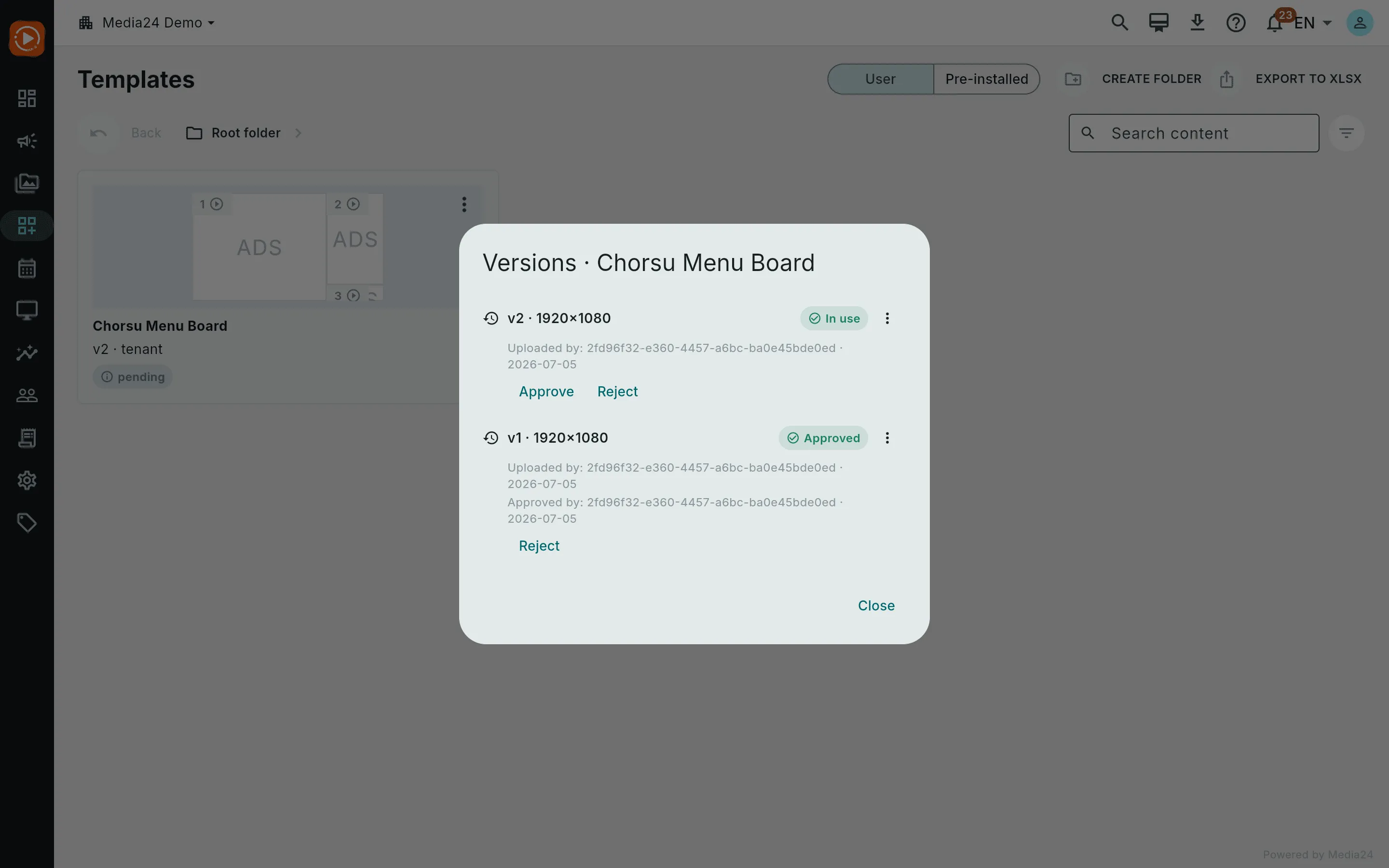Image resolution: width=1389 pixels, height=868 pixels.
Task: Click the Approved status chip
Action: point(823,438)
